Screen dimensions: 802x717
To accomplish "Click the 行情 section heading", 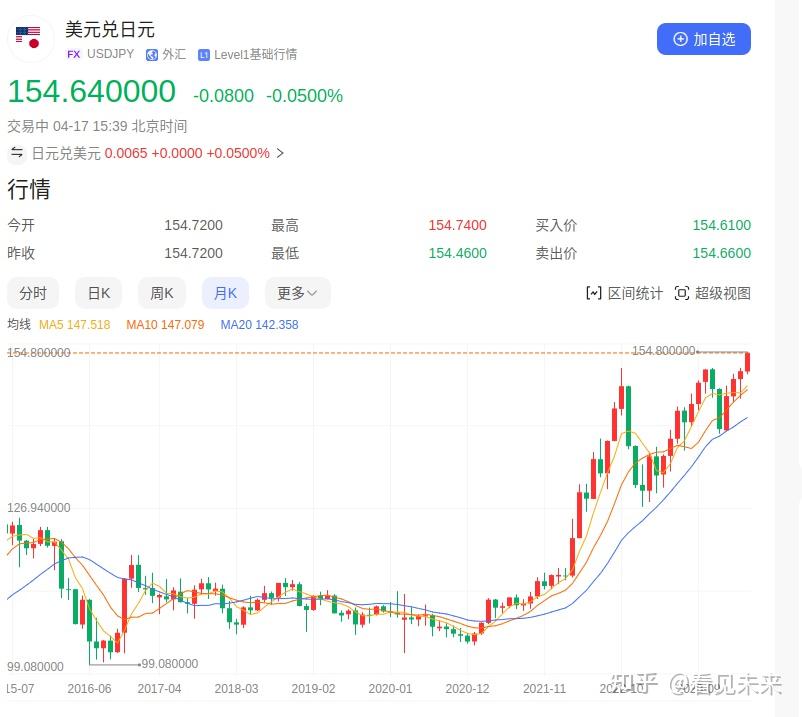I will 29,189.
